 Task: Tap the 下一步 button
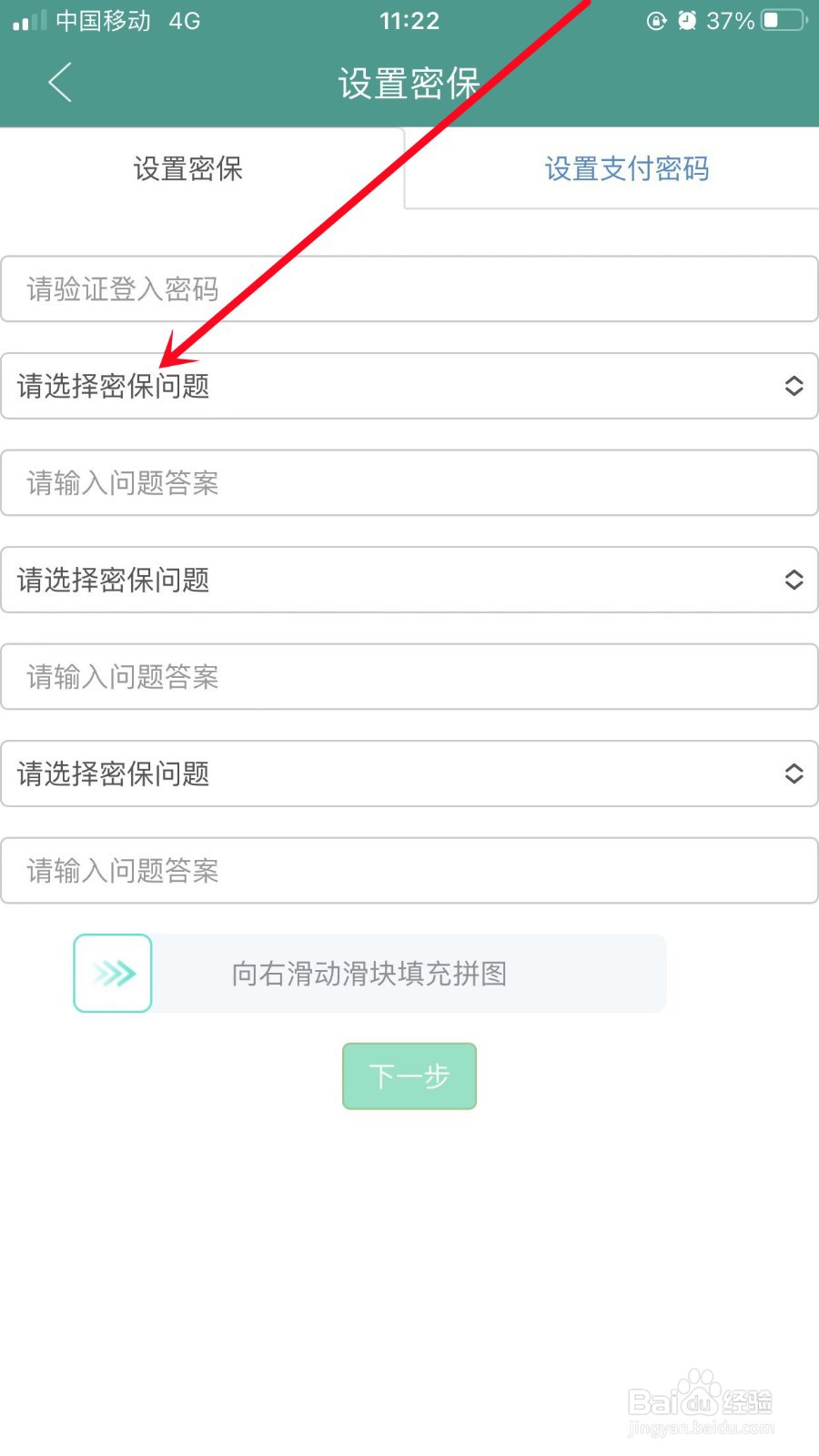click(x=409, y=1077)
